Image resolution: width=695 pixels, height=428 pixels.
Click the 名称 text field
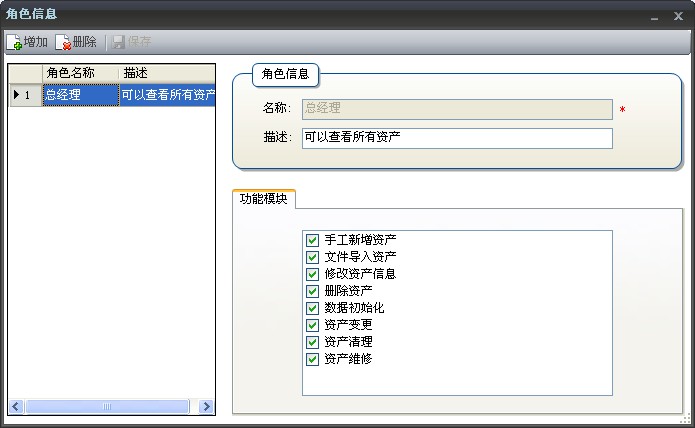pyautogui.click(x=456, y=109)
